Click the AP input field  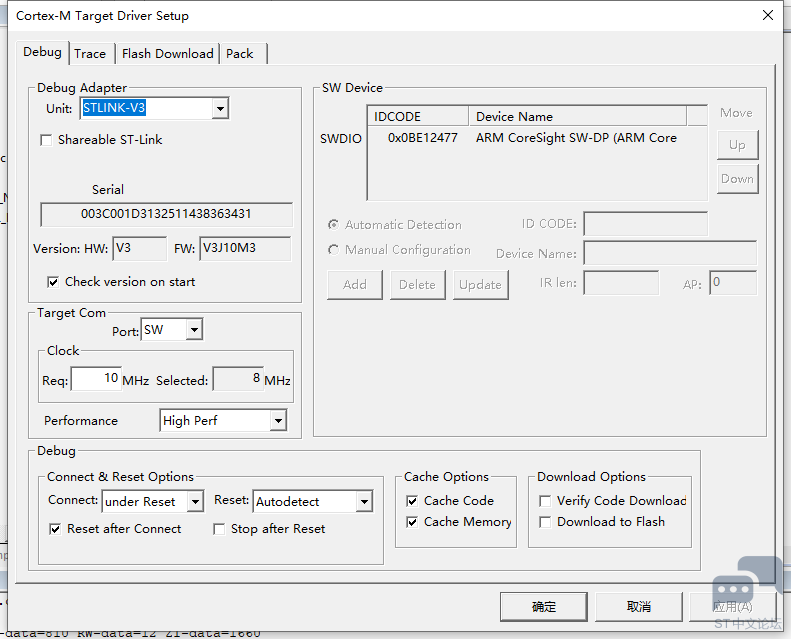tap(733, 283)
